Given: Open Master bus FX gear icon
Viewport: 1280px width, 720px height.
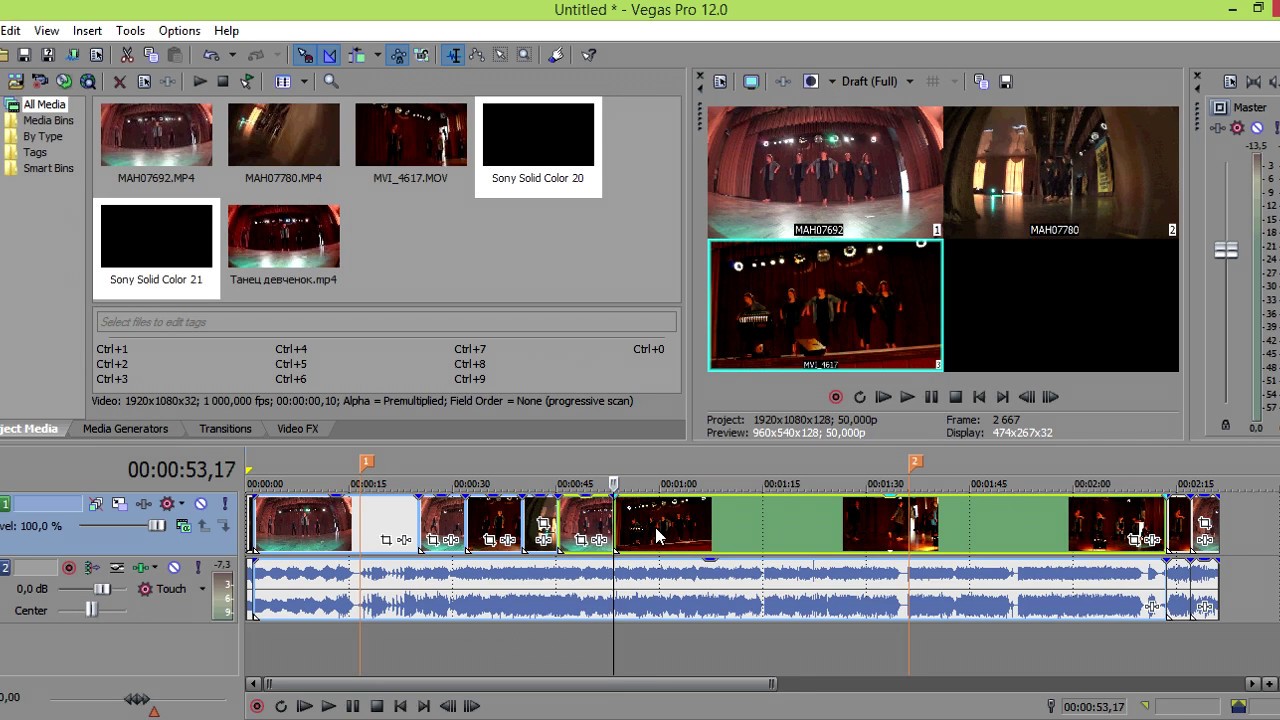Looking at the screenshot, I should tap(1238, 127).
